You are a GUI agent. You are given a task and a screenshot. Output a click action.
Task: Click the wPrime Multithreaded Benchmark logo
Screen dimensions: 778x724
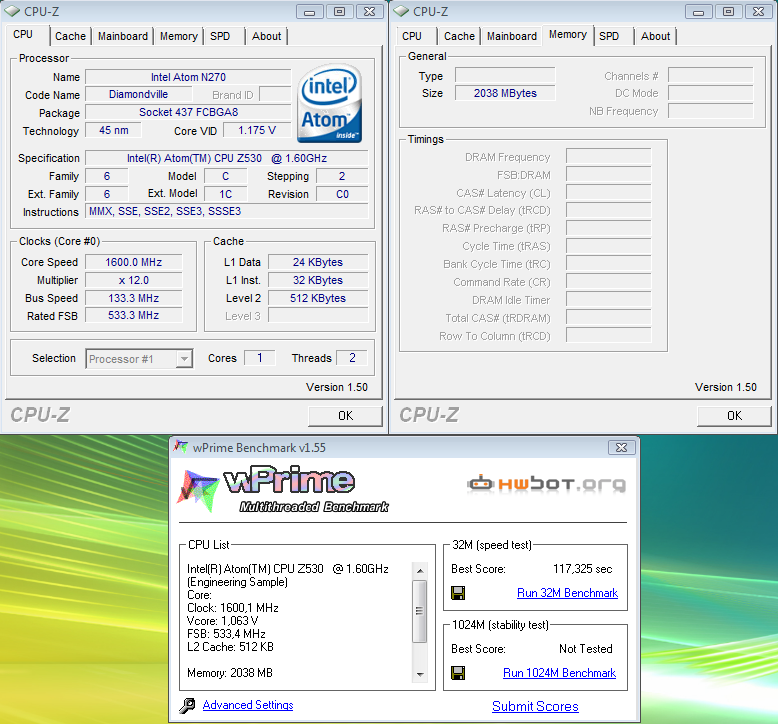[283, 489]
